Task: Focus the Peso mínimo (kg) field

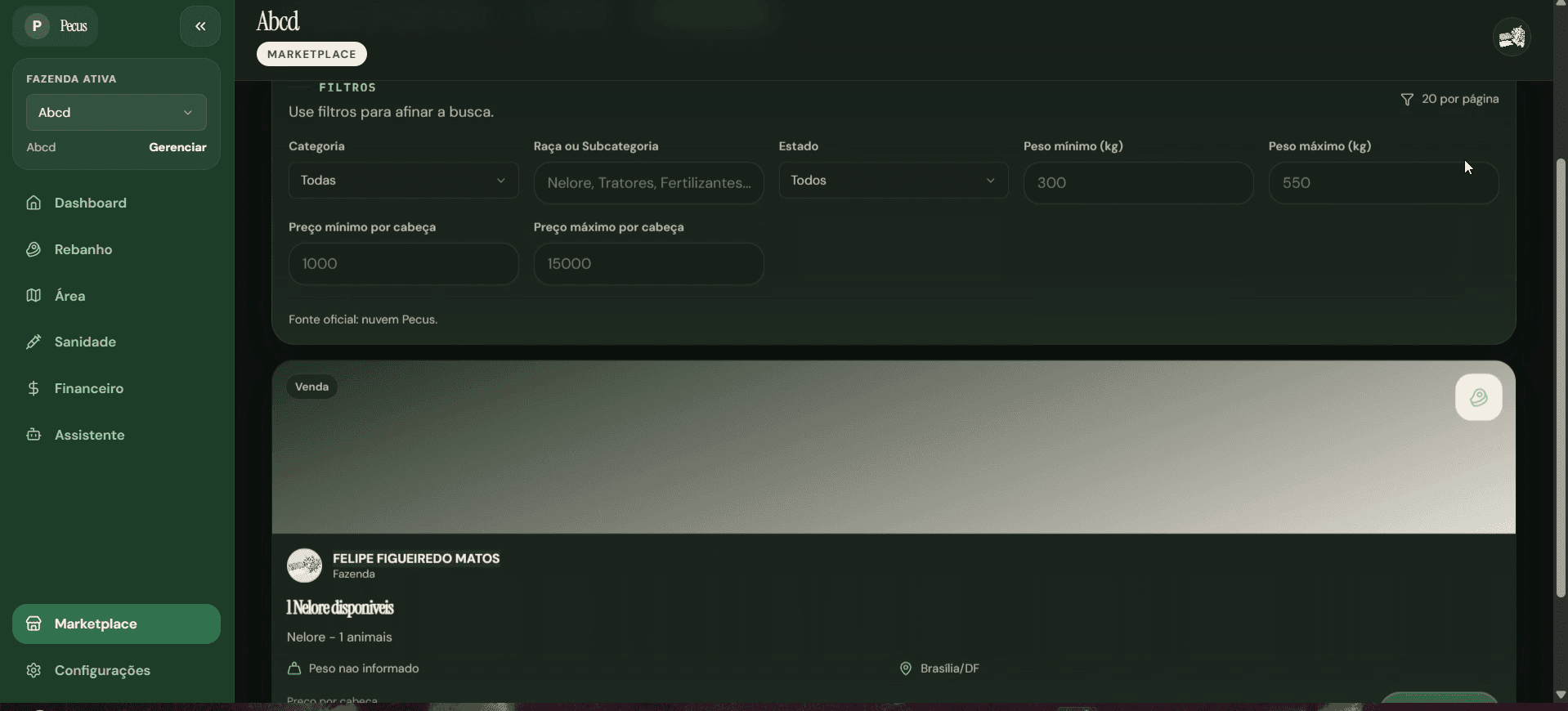Action: click(x=1138, y=183)
